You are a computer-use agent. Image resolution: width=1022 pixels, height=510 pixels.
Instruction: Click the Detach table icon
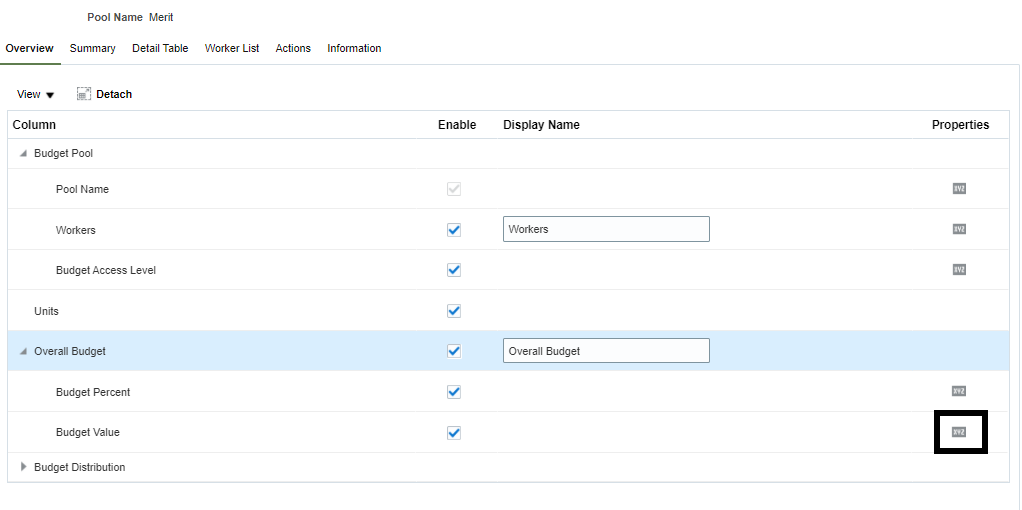pos(84,94)
